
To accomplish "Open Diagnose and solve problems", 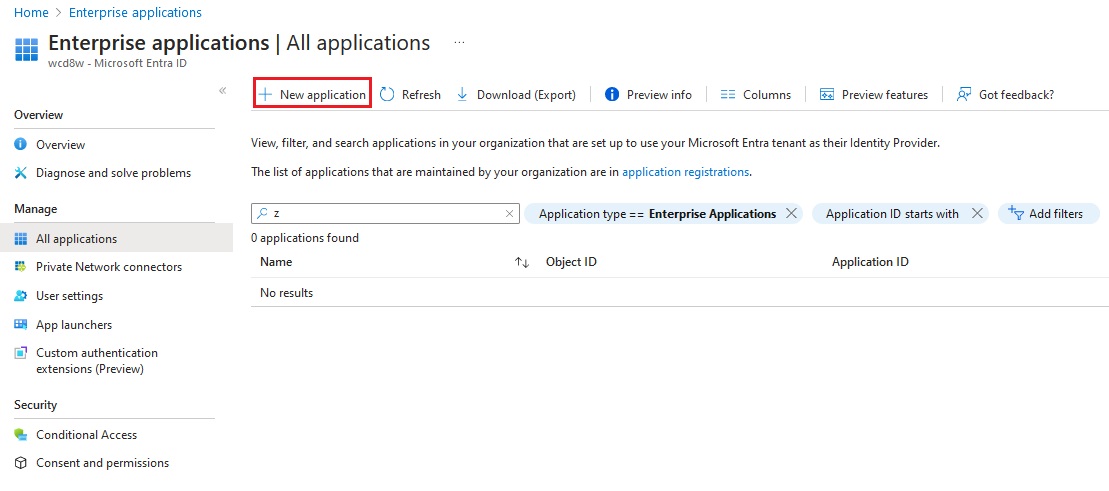I will [114, 173].
